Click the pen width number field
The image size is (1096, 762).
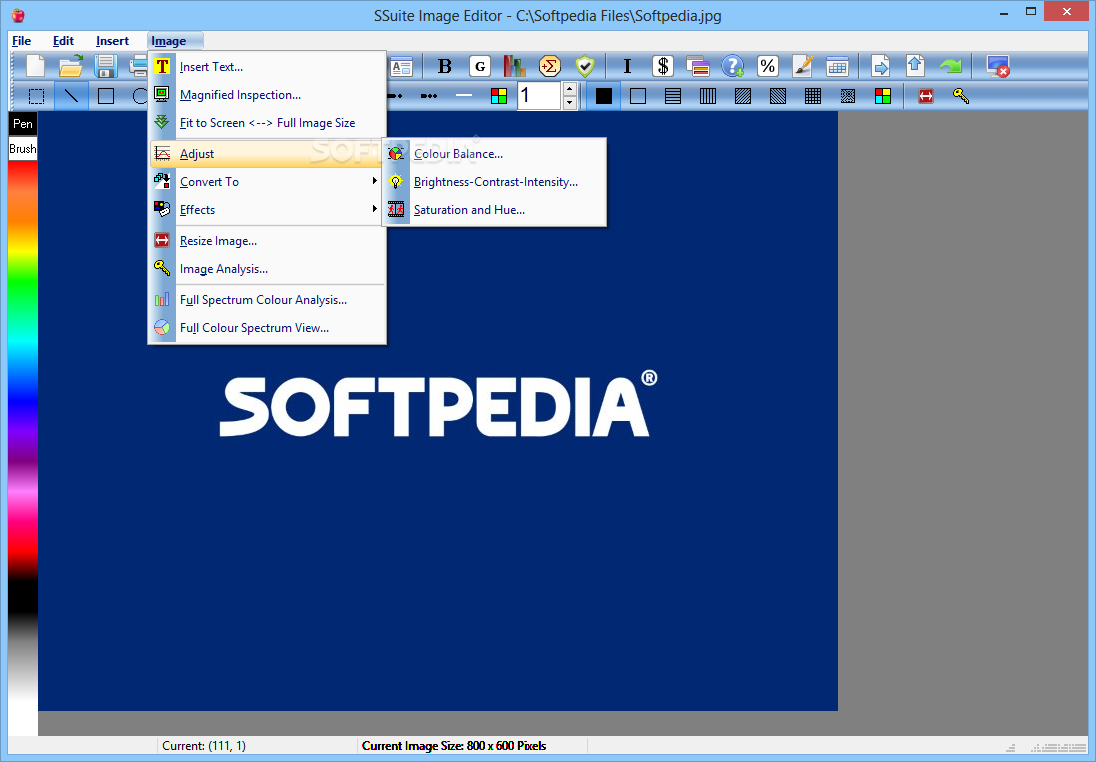click(538, 96)
